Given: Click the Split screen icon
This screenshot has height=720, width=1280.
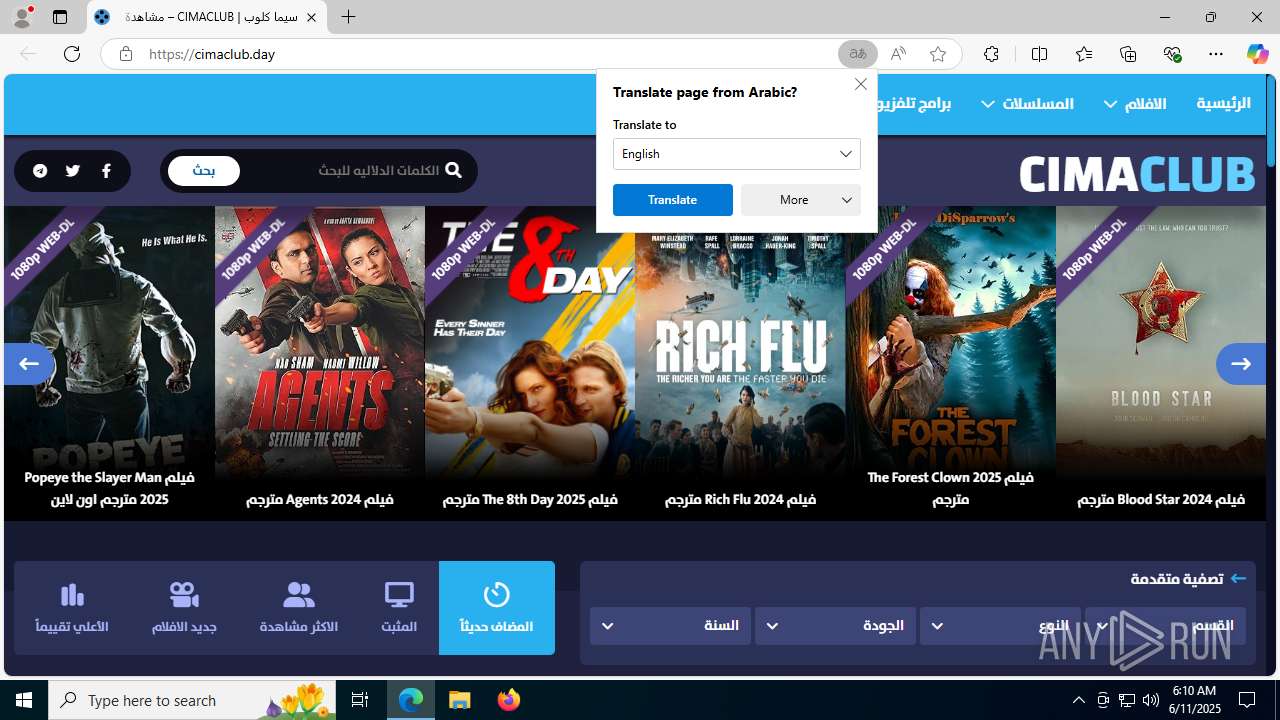Looking at the screenshot, I should coord(1039,54).
